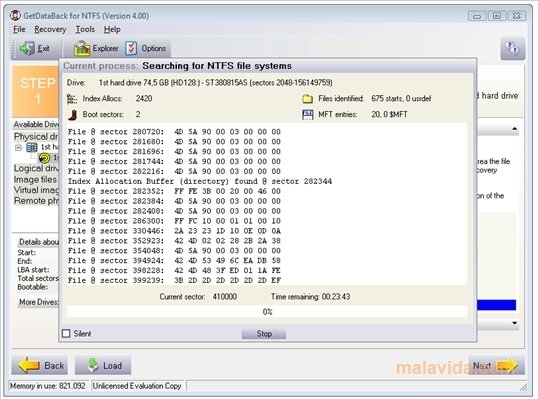Click the More Drives button

[38, 302]
